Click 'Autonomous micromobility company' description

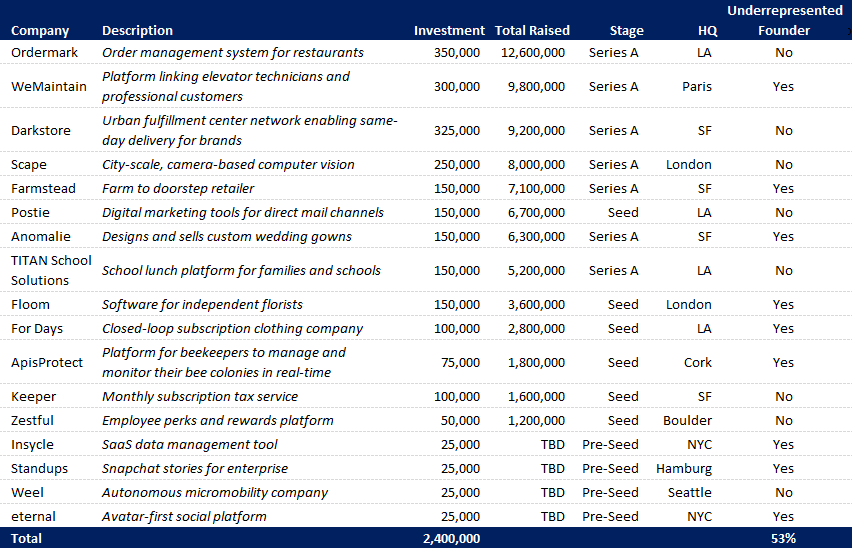pos(215,493)
